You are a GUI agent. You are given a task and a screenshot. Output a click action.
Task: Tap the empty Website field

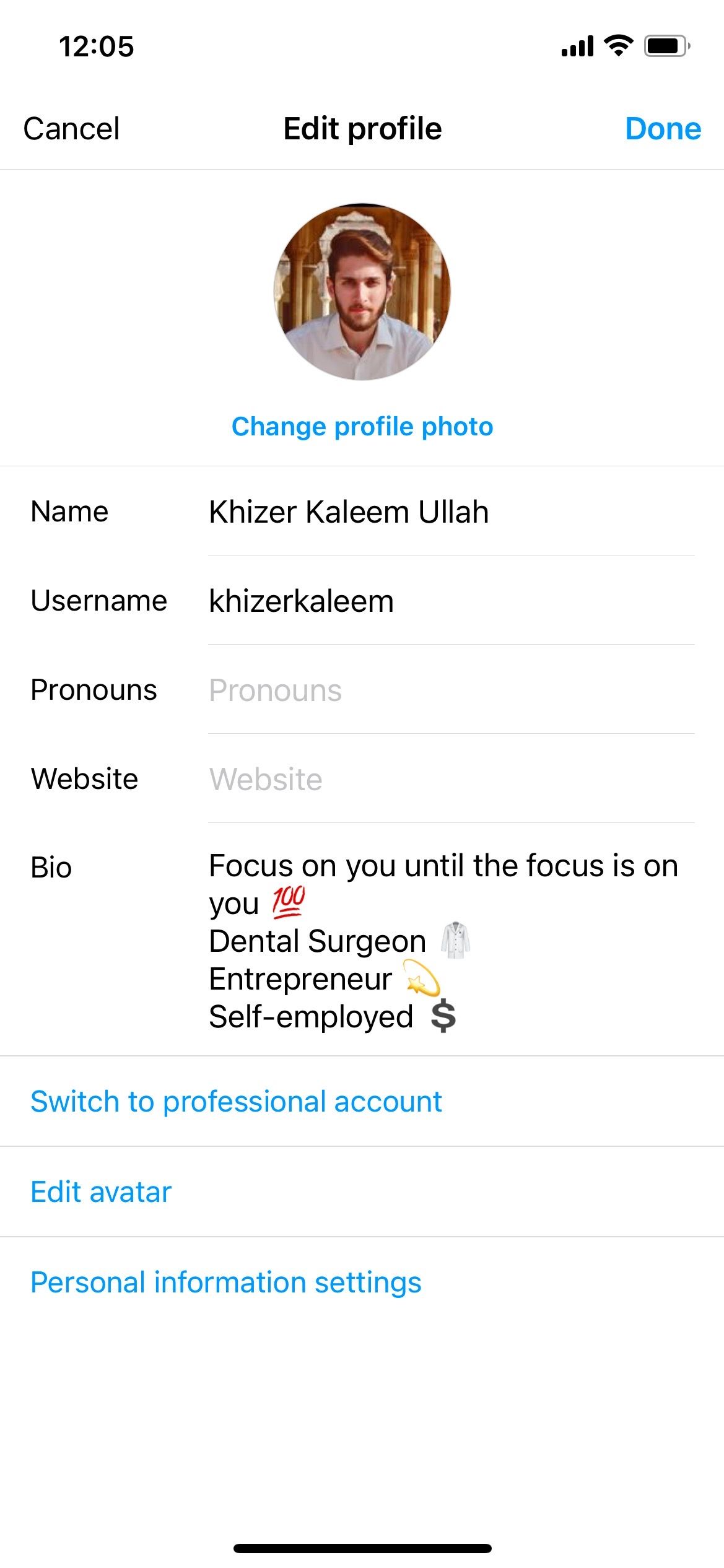451,779
